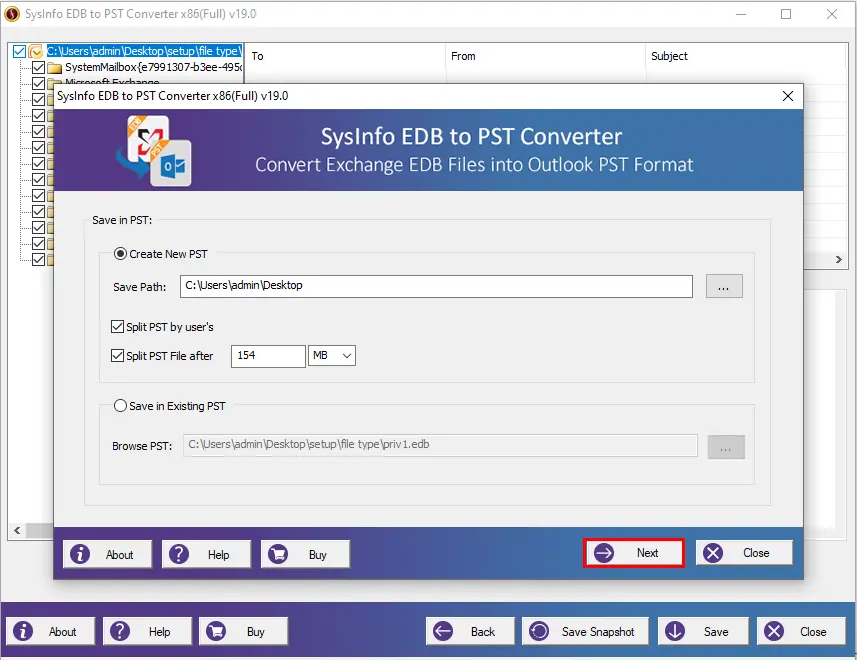Screen dimensions: 857x660
Task: Click the Browse PST path field
Action: click(x=440, y=445)
